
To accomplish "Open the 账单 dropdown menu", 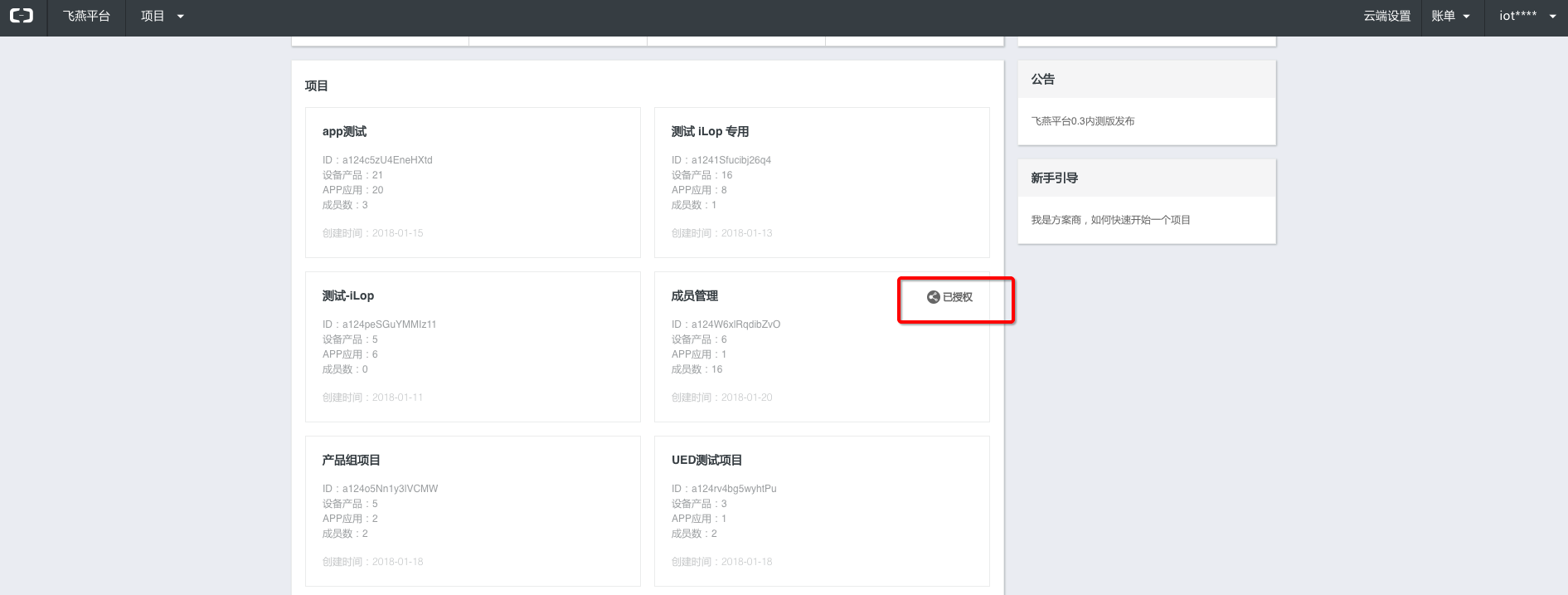I will tap(1450, 17).
